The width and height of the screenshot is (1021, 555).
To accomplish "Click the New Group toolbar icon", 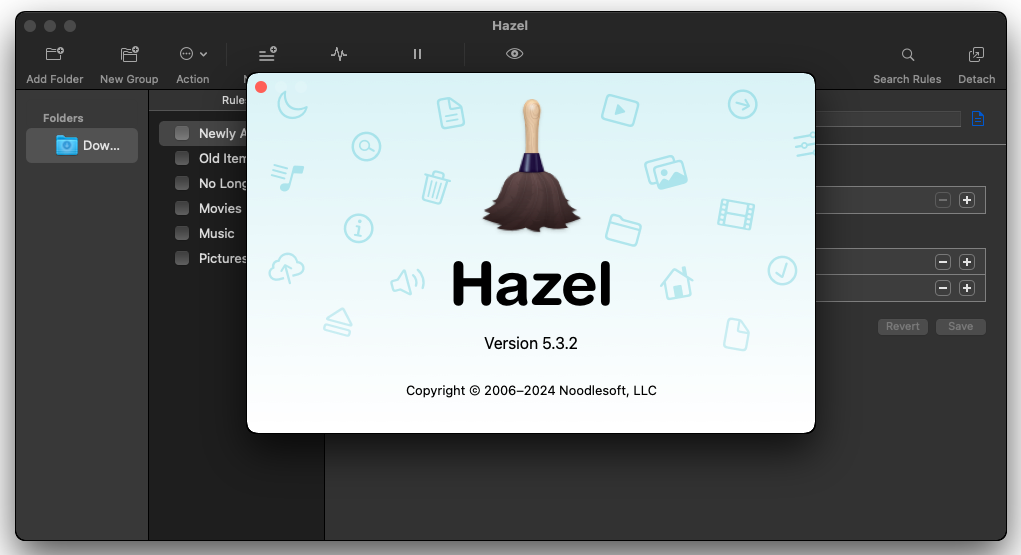I will (129, 55).
